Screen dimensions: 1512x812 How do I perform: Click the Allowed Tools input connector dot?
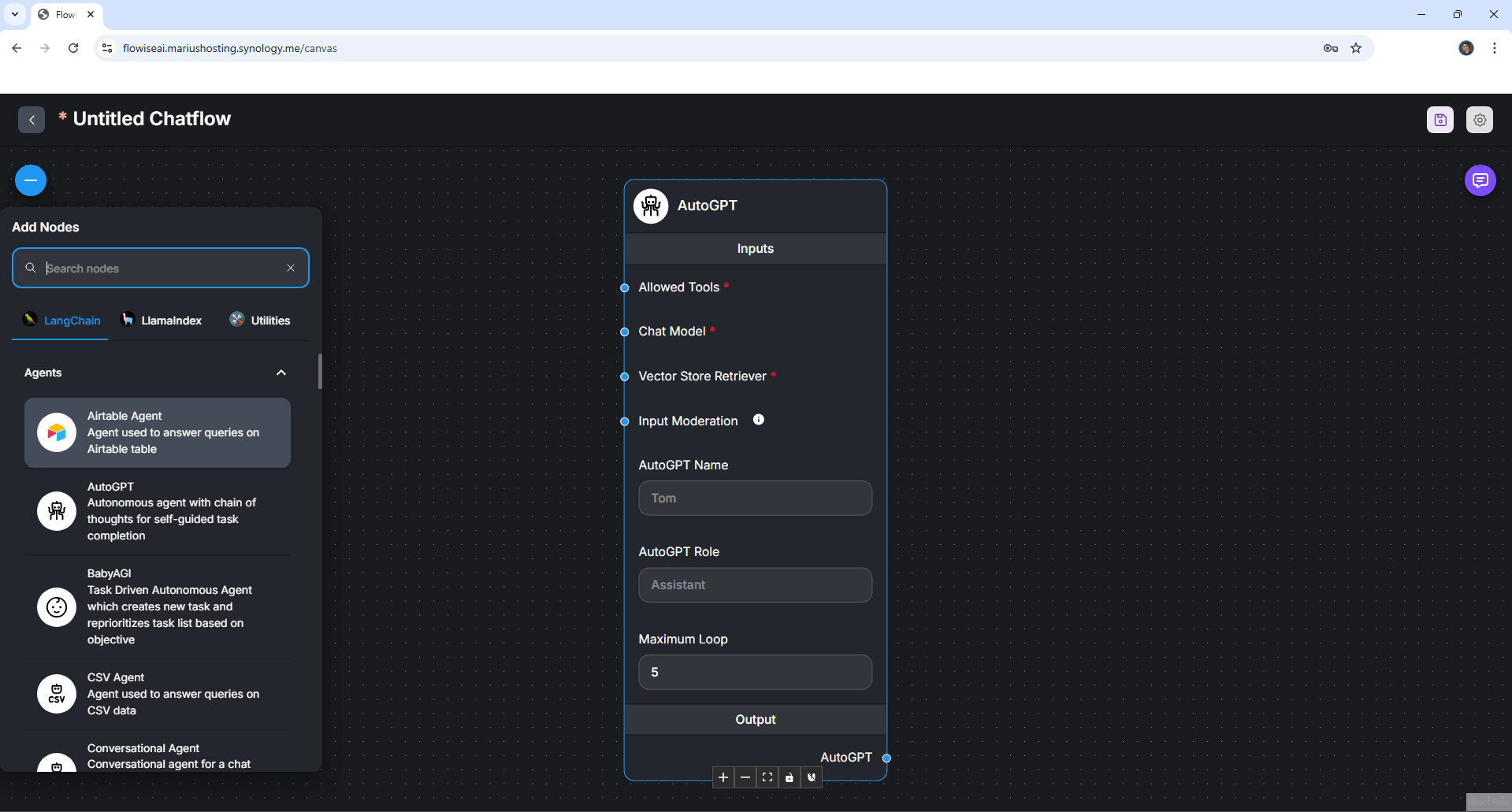(625, 287)
